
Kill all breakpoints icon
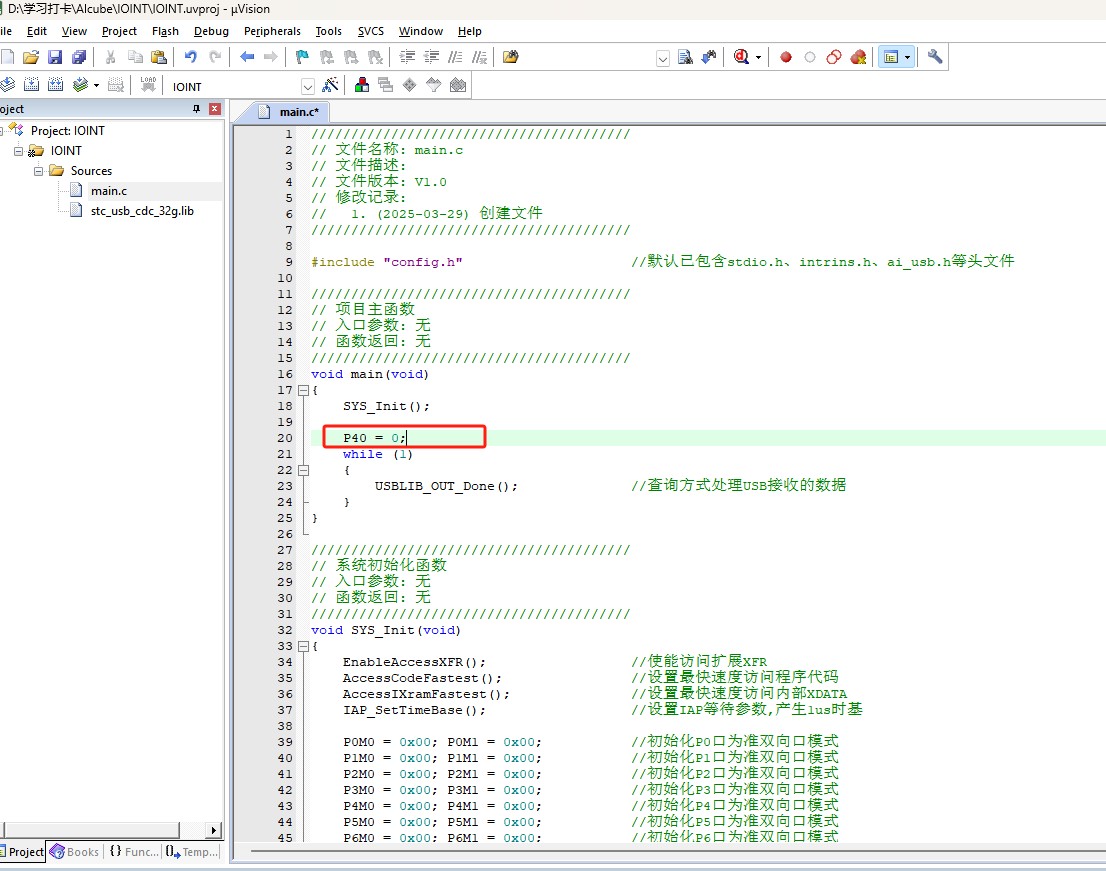858,57
